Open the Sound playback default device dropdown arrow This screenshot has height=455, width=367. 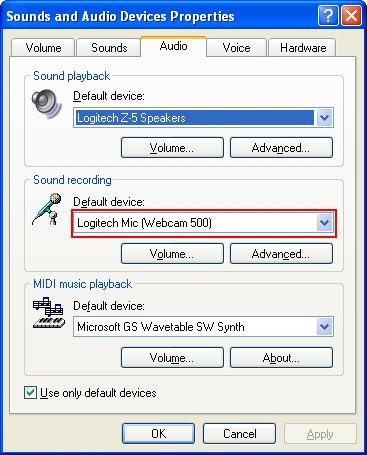tap(324, 118)
